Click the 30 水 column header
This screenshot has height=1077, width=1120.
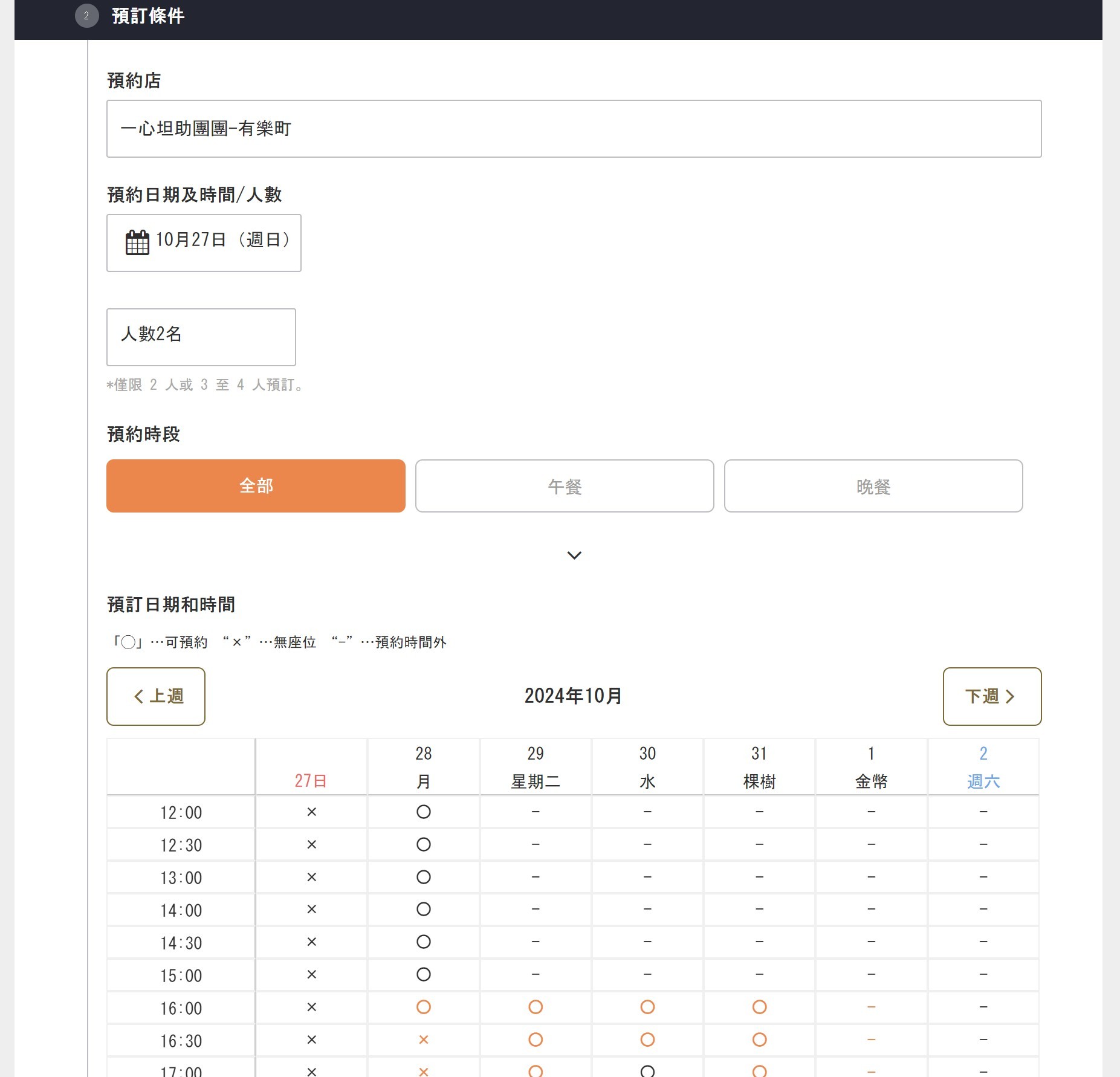point(647,767)
